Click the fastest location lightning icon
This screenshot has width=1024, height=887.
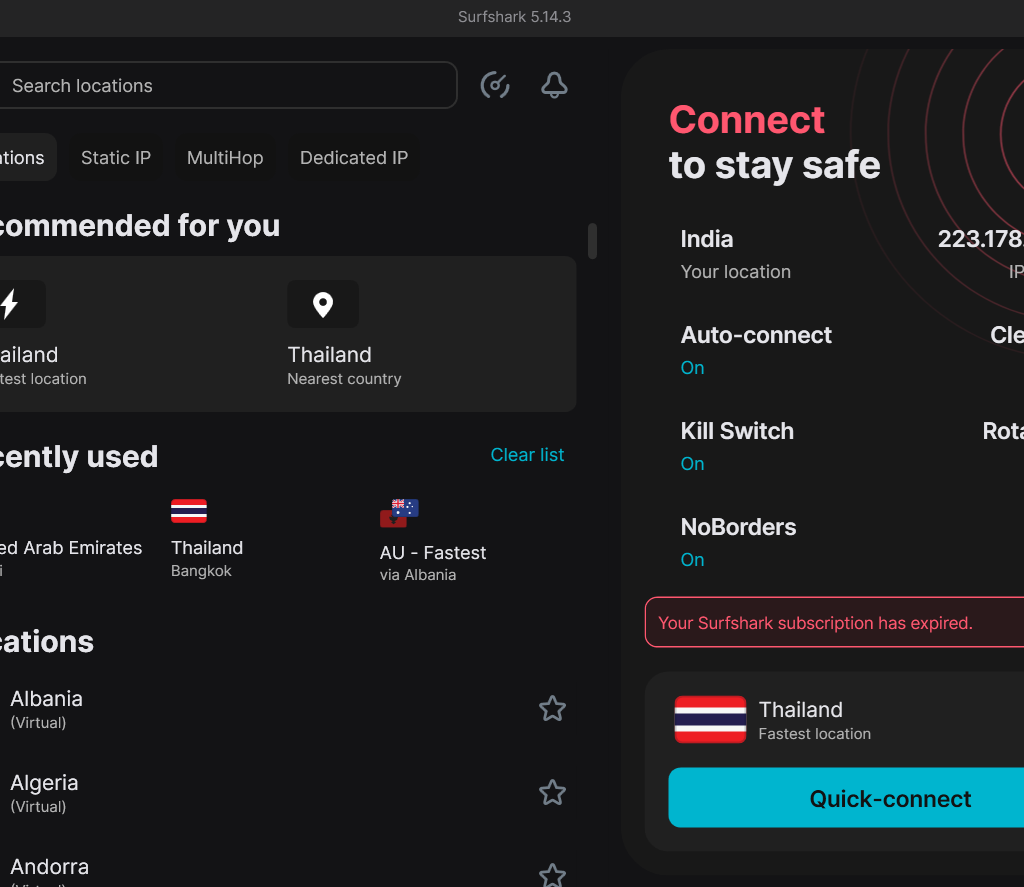(x=10, y=304)
